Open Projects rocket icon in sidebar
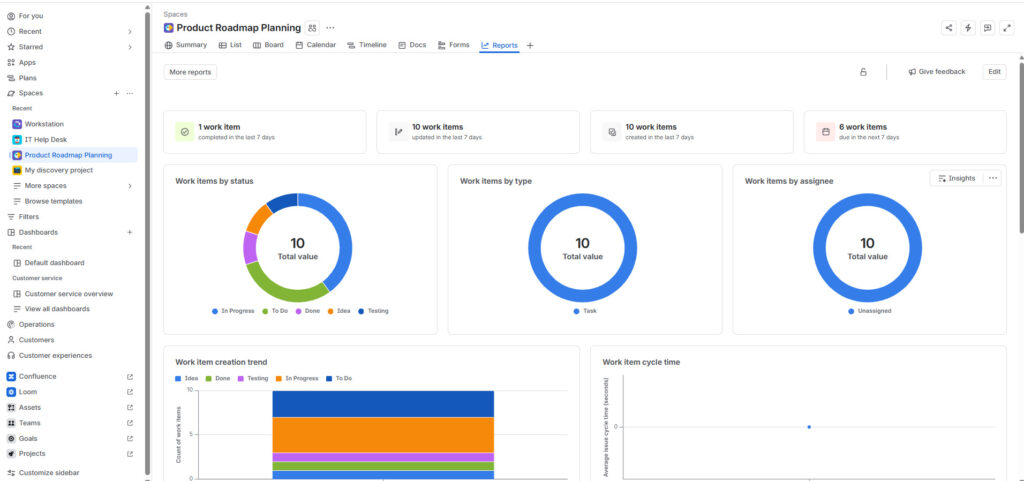1024x481 pixels. pos(10,454)
